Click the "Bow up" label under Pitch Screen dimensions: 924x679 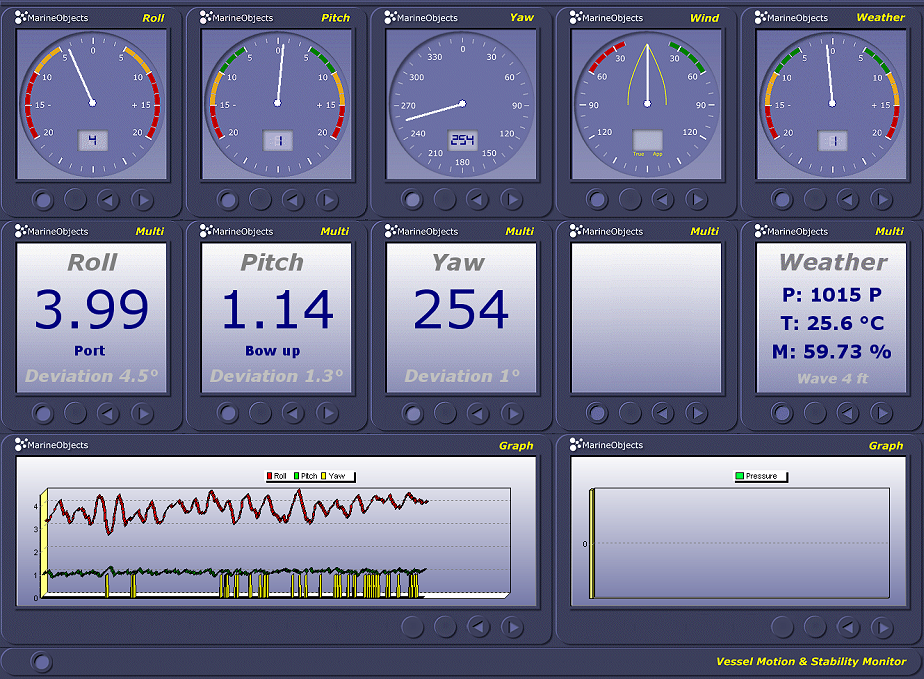273,351
